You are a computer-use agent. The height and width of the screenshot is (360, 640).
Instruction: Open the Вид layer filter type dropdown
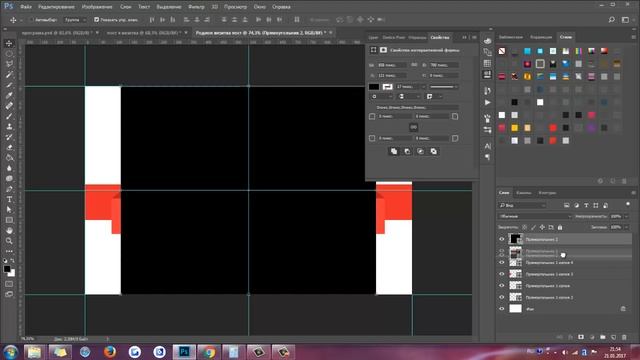pos(522,205)
